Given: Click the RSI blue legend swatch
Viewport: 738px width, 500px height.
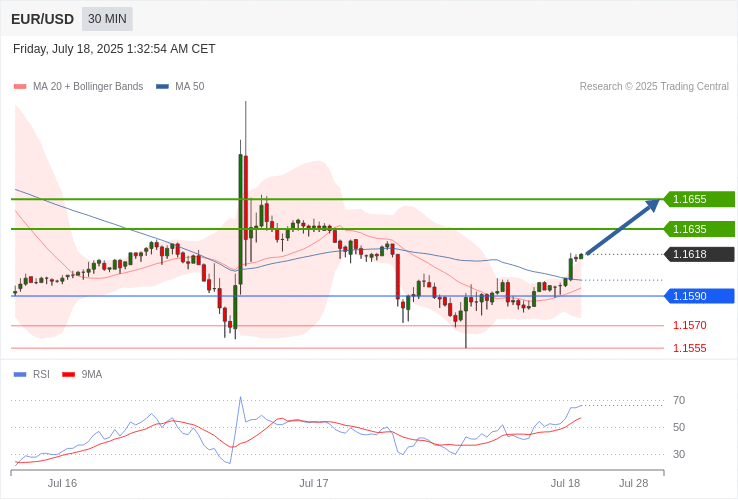Looking at the screenshot, I should click(x=20, y=375).
